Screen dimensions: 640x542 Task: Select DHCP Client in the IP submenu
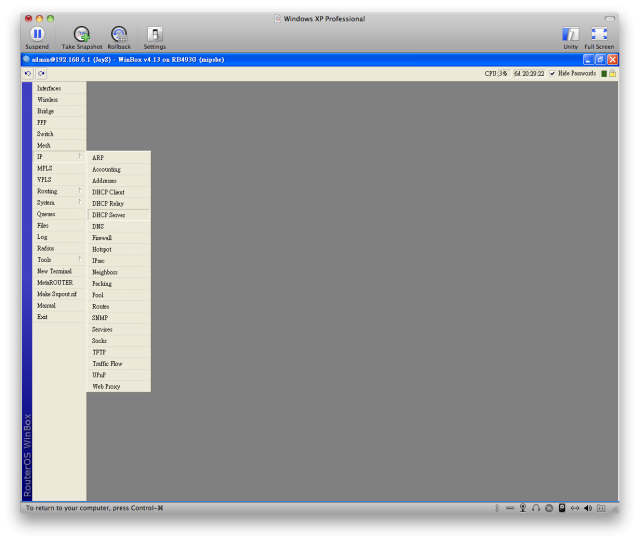click(119, 192)
